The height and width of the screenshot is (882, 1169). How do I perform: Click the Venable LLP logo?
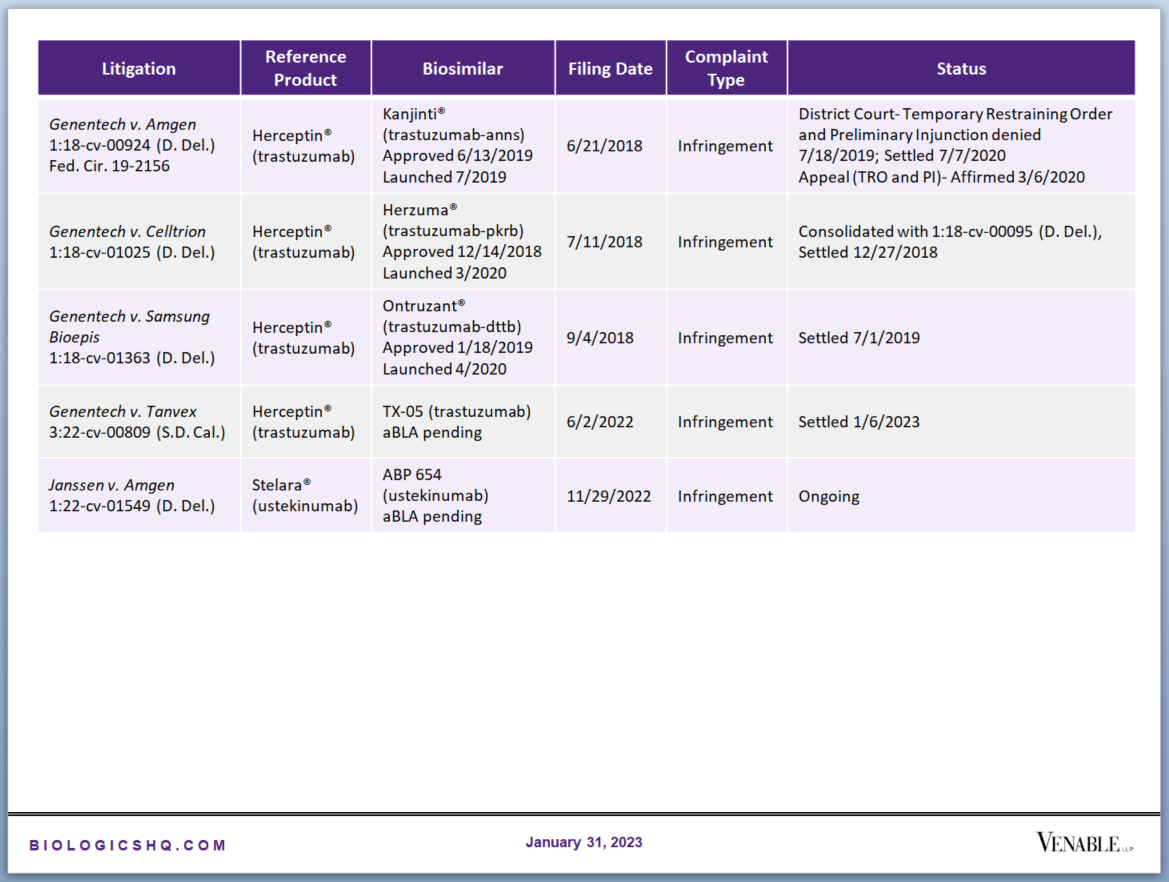click(1085, 842)
